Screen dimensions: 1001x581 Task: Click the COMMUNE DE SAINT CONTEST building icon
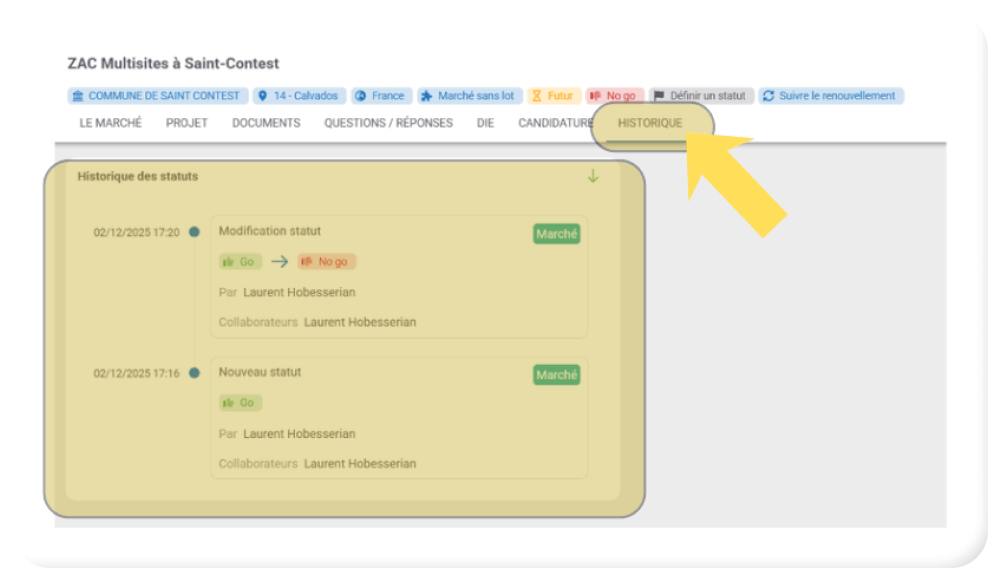coord(78,96)
